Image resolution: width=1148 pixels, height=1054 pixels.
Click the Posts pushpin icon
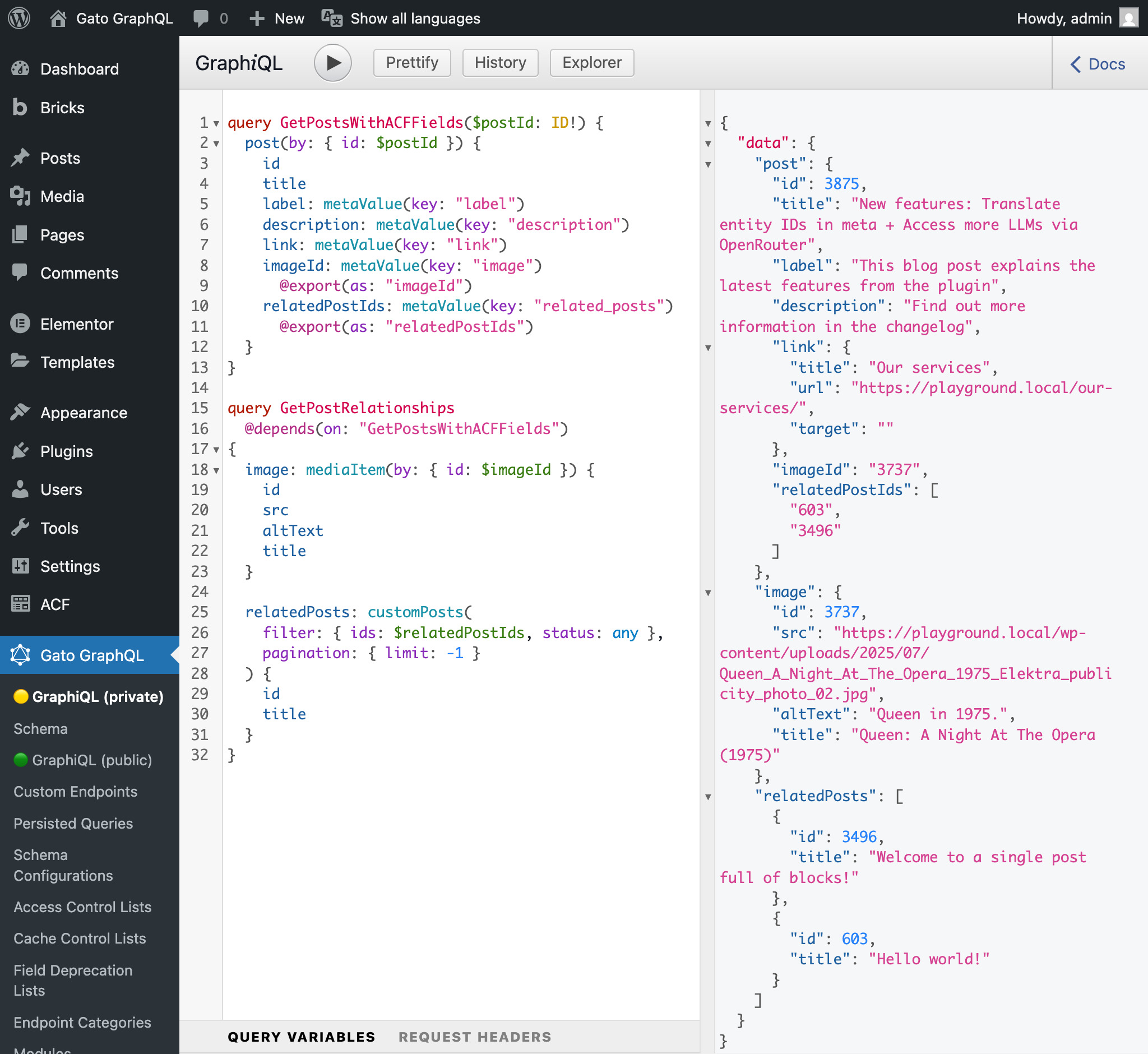tap(20, 158)
